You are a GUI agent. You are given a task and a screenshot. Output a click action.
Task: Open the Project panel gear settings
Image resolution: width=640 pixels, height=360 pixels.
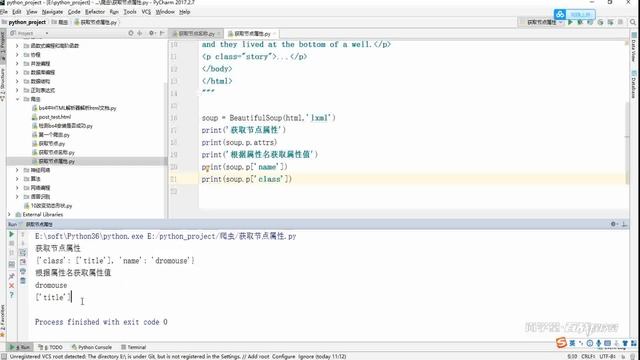151,33
